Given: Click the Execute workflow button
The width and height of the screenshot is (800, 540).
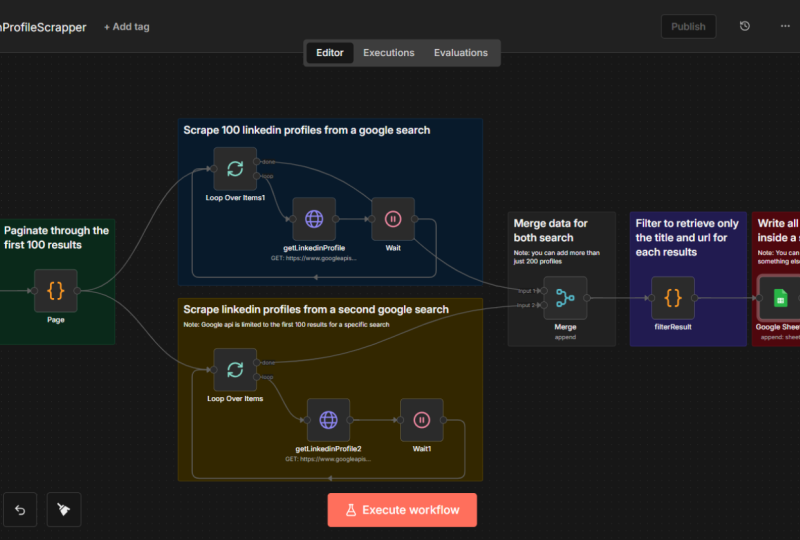Looking at the screenshot, I should [402, 510].
